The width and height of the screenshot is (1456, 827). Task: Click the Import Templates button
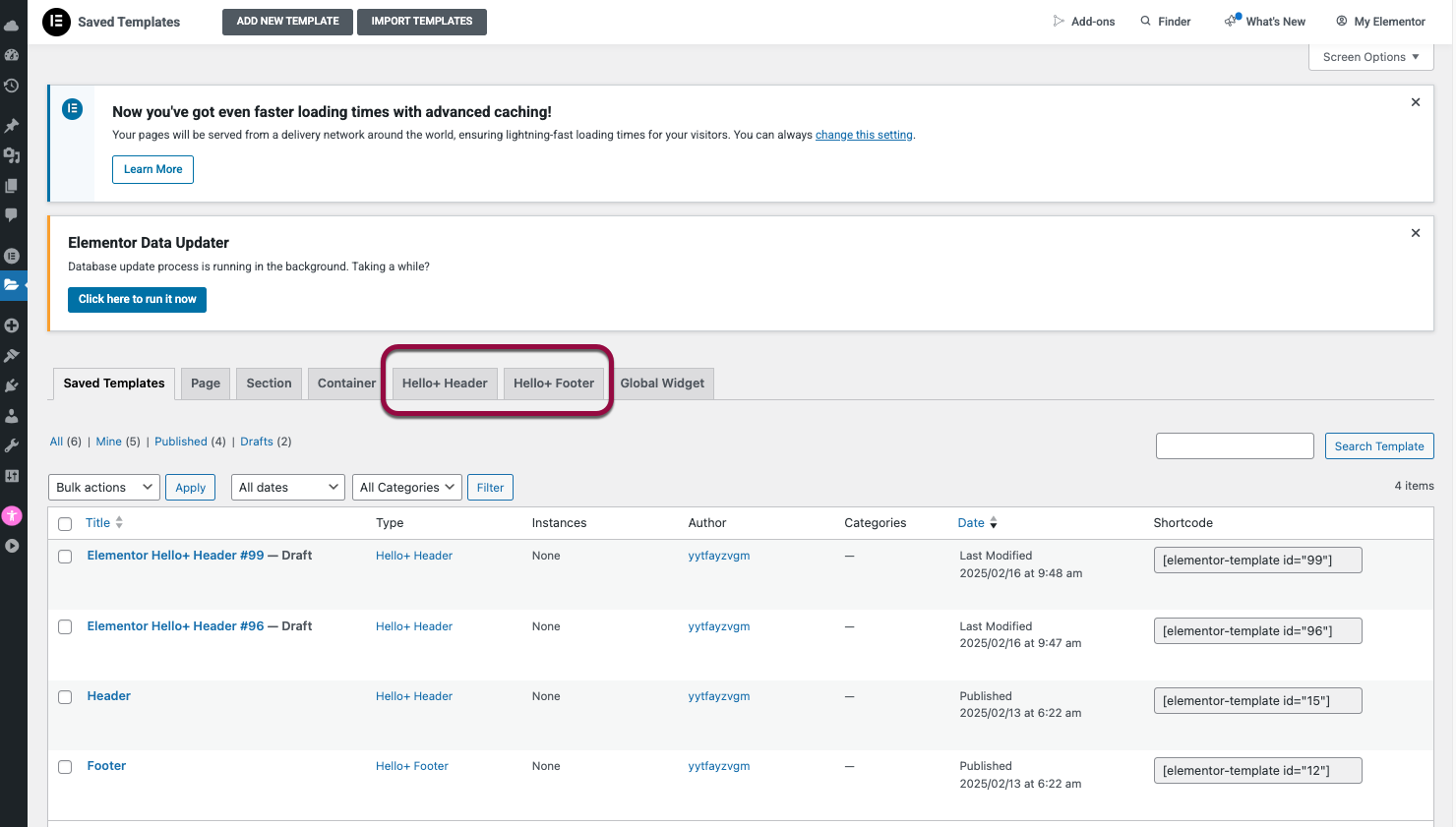coord(422,22)
